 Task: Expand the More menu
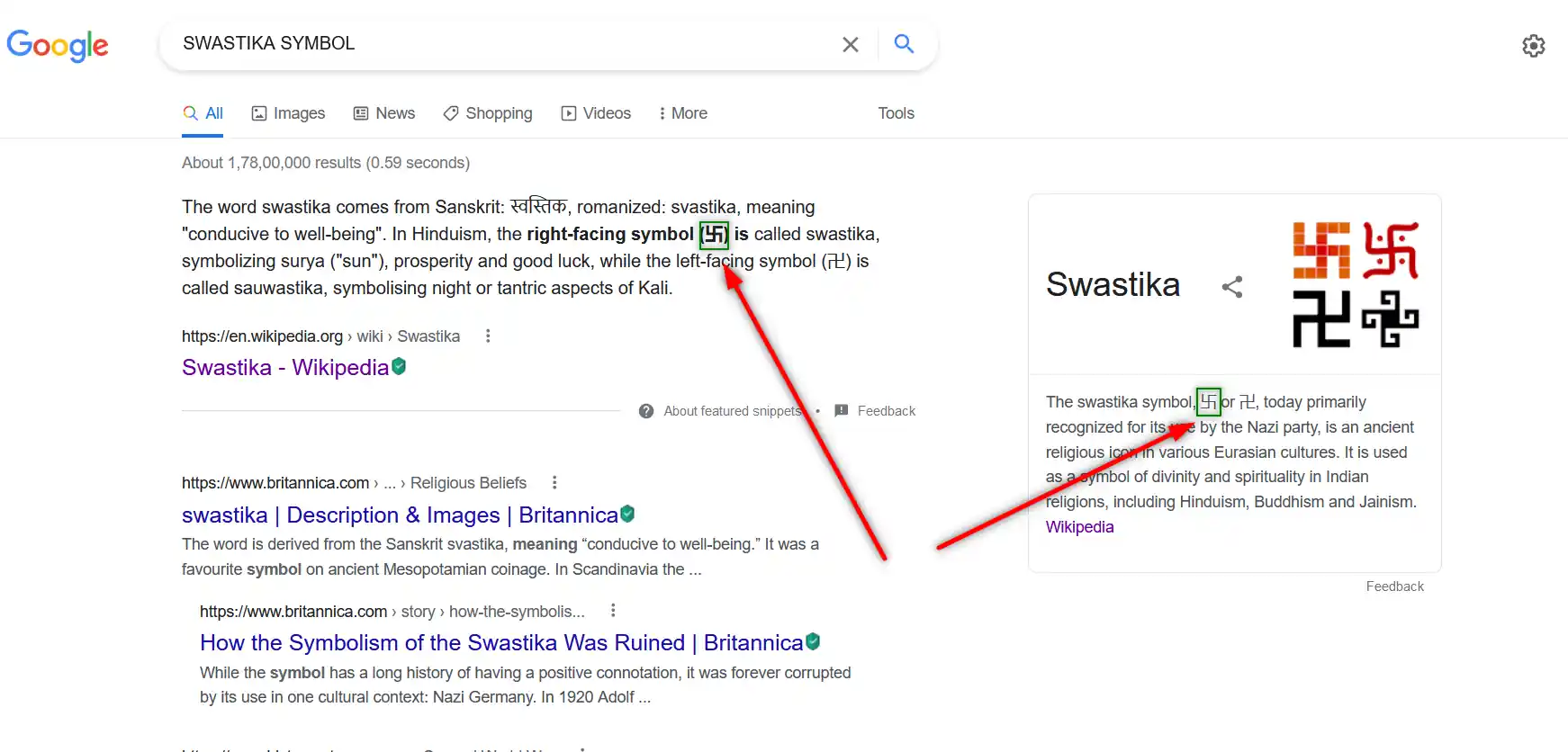(x=683, y=113)
